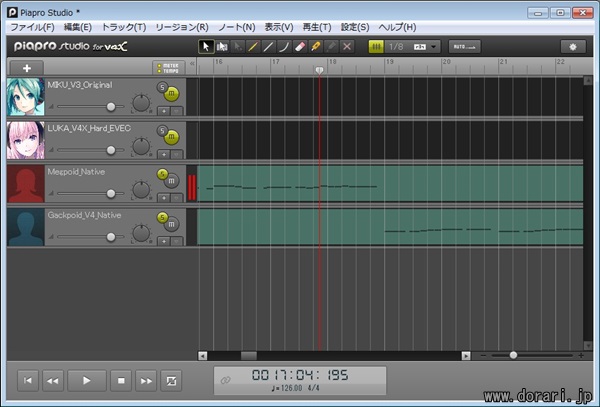Toggle the METER TEMPO display button
Image resolution: width=600 pixels, height=407 pixels.
(x=169, y=68)
